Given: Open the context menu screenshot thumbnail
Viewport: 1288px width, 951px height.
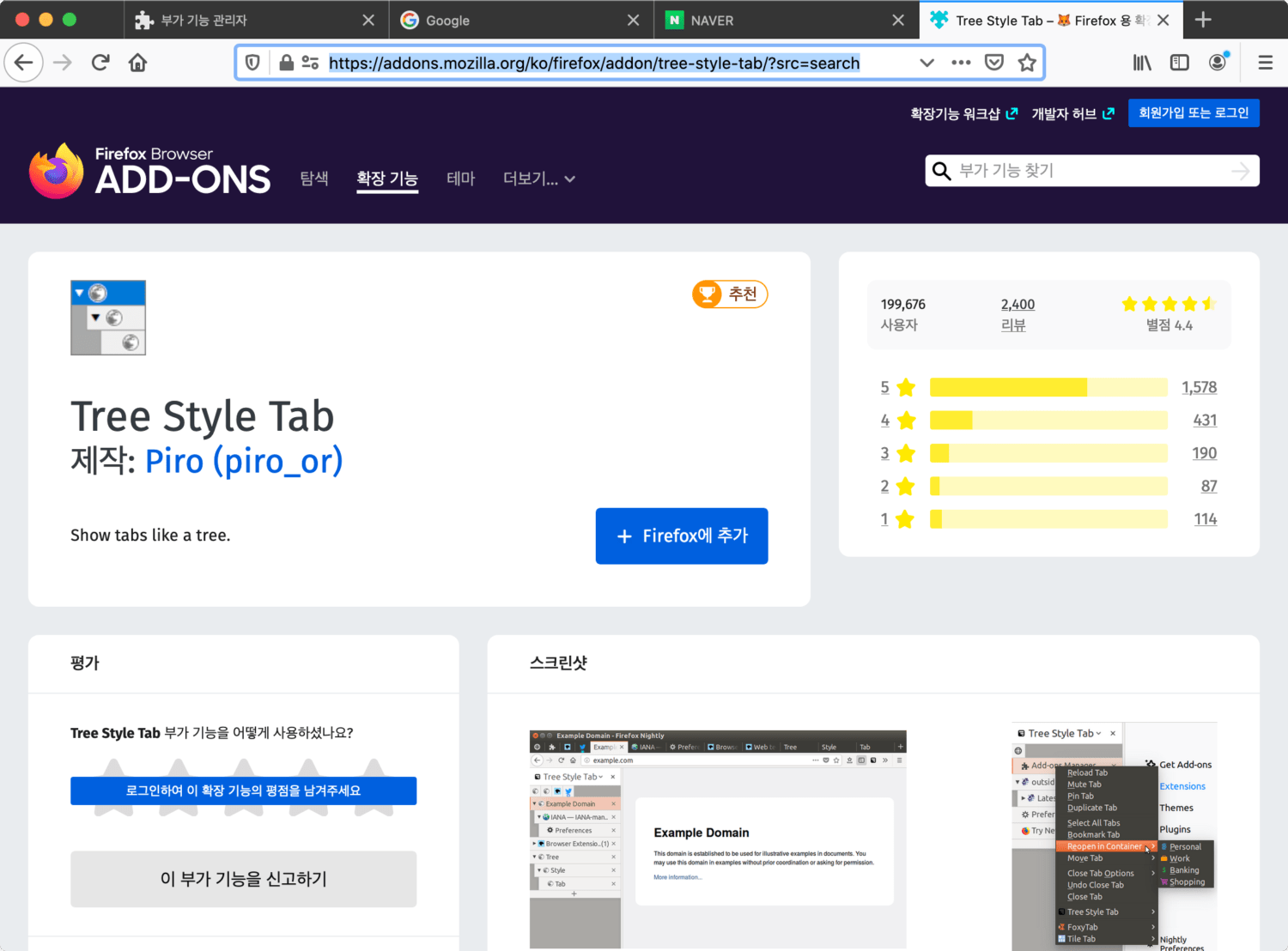Looking at the screenshot, I should (1115, 836).
